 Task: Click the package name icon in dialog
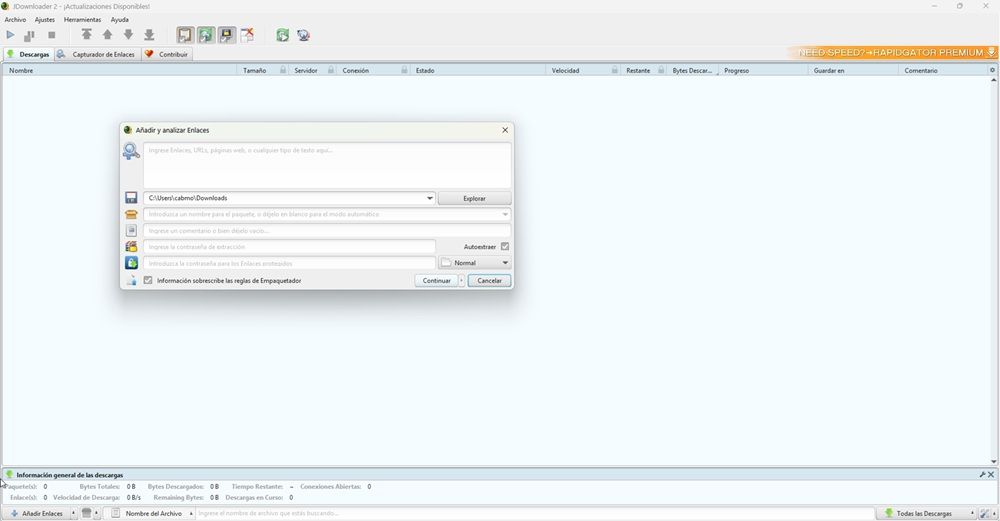(x=131, y=214)
